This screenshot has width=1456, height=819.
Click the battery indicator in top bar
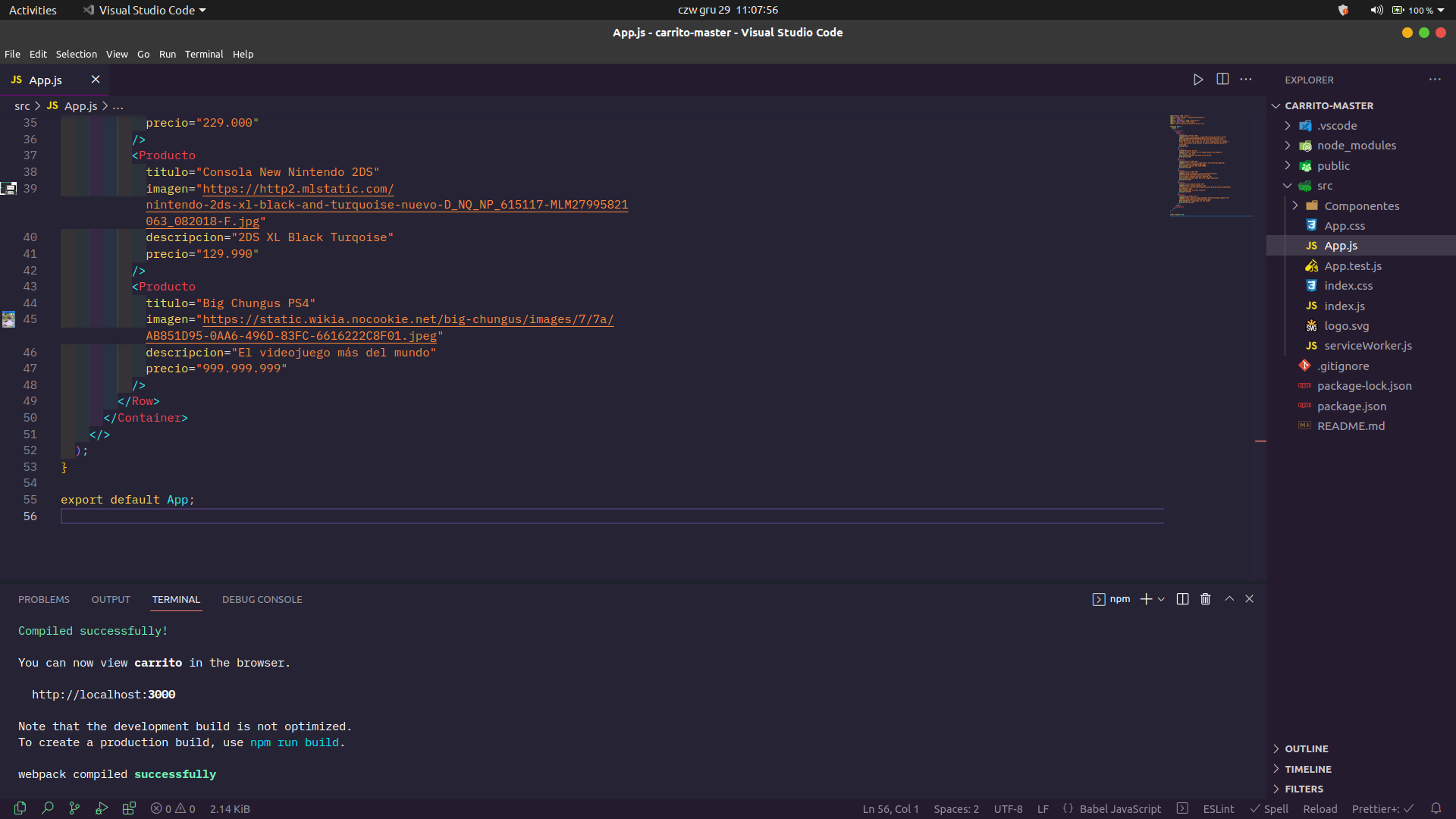pos(1398,10)
